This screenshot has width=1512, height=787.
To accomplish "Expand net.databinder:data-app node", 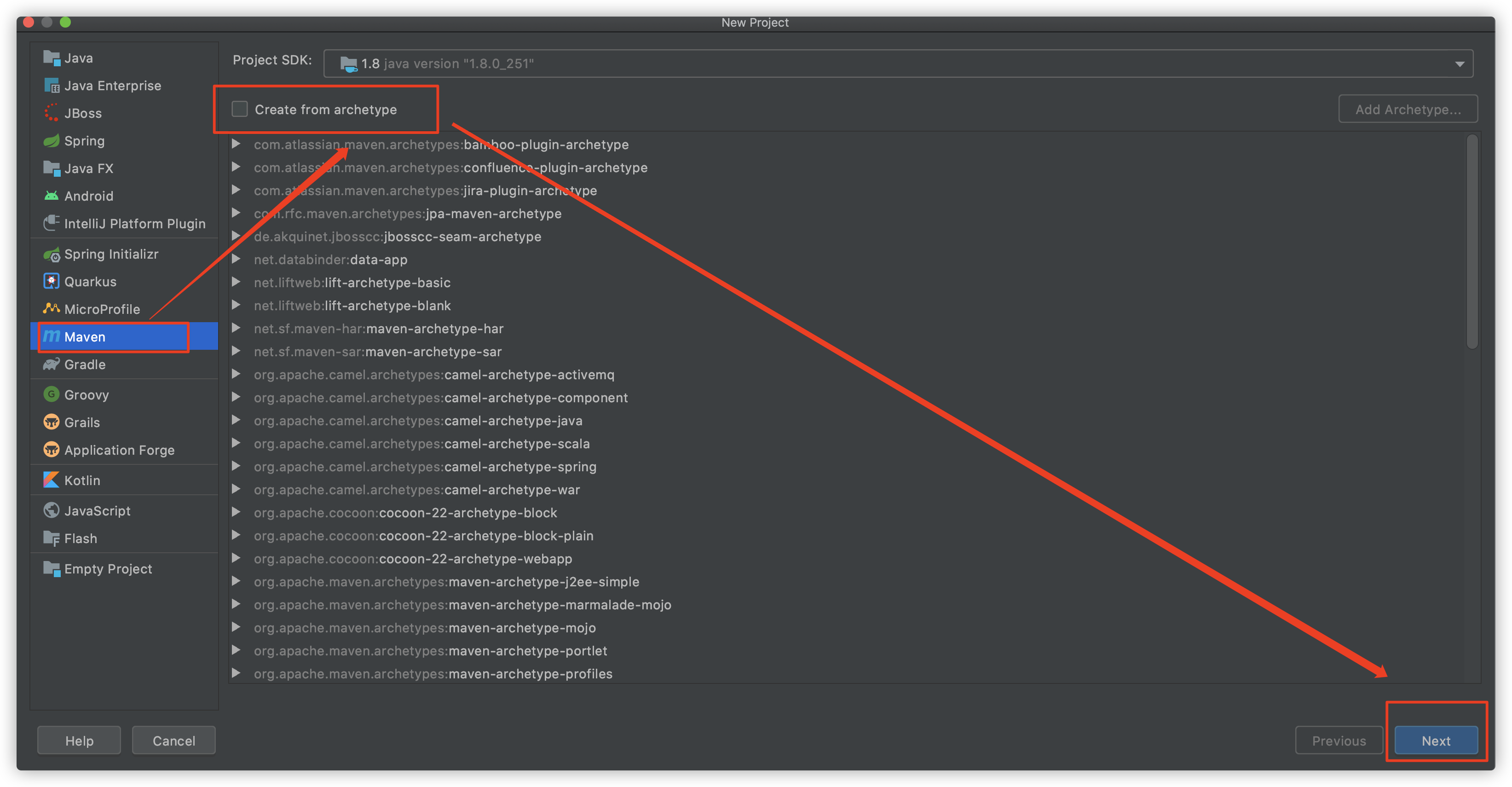I will (236, 260).
